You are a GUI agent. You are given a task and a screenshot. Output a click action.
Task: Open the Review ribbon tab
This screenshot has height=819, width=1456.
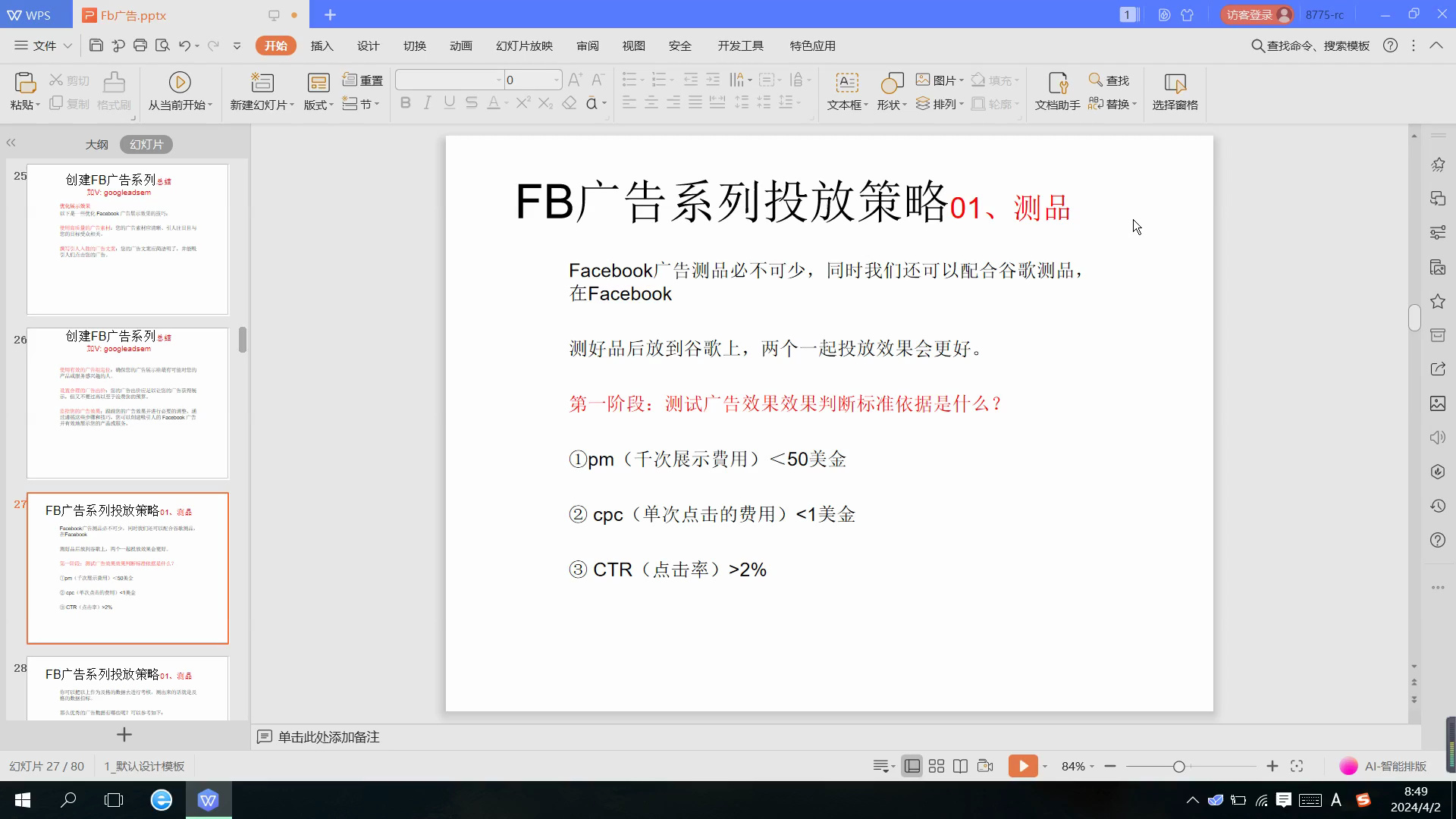(x=587, y=45)
